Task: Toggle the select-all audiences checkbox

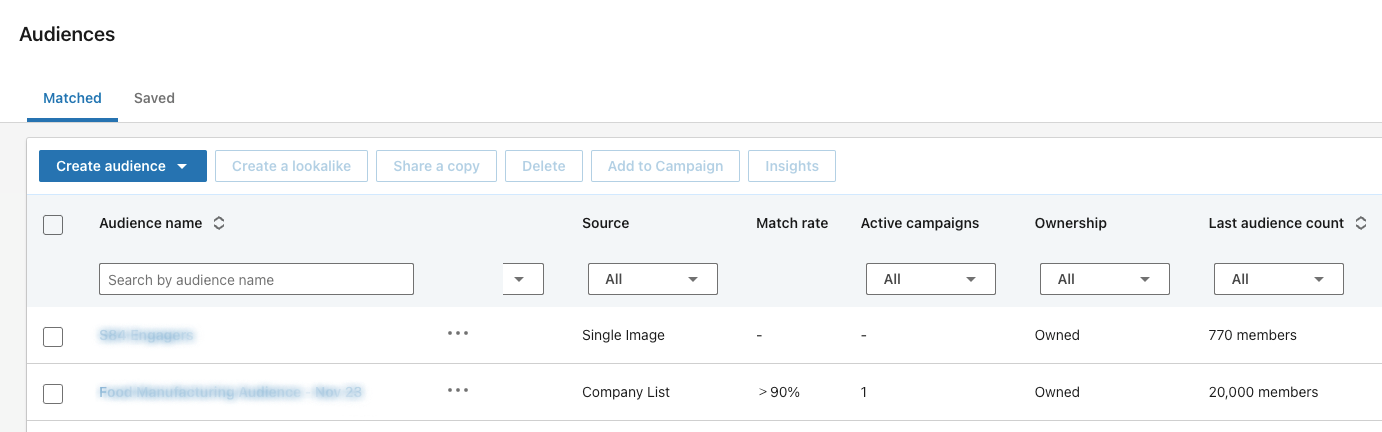Action: point(53,225)
